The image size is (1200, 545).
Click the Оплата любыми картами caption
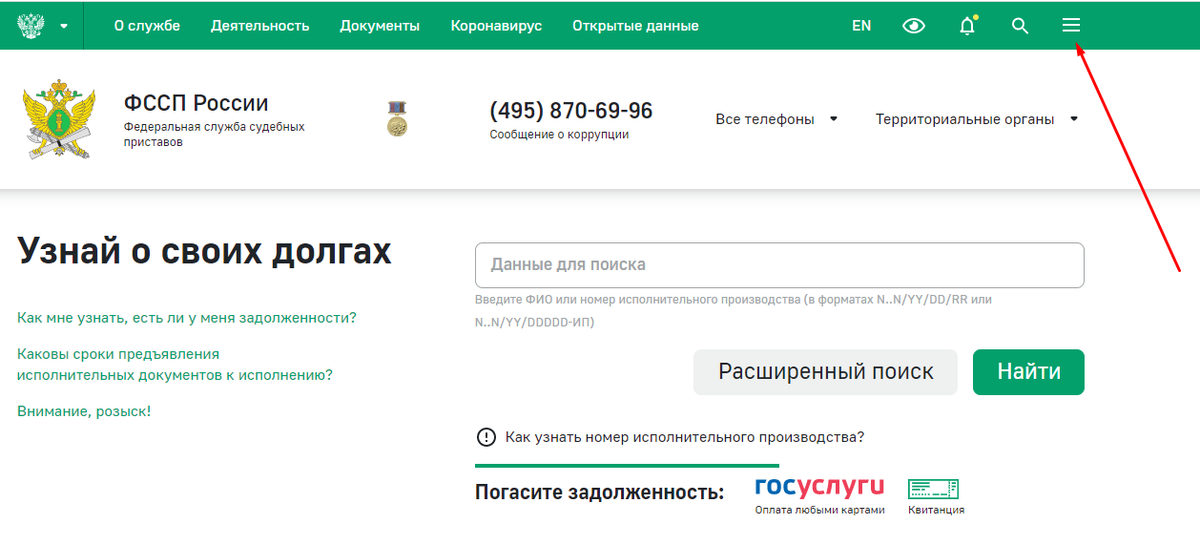820,510
